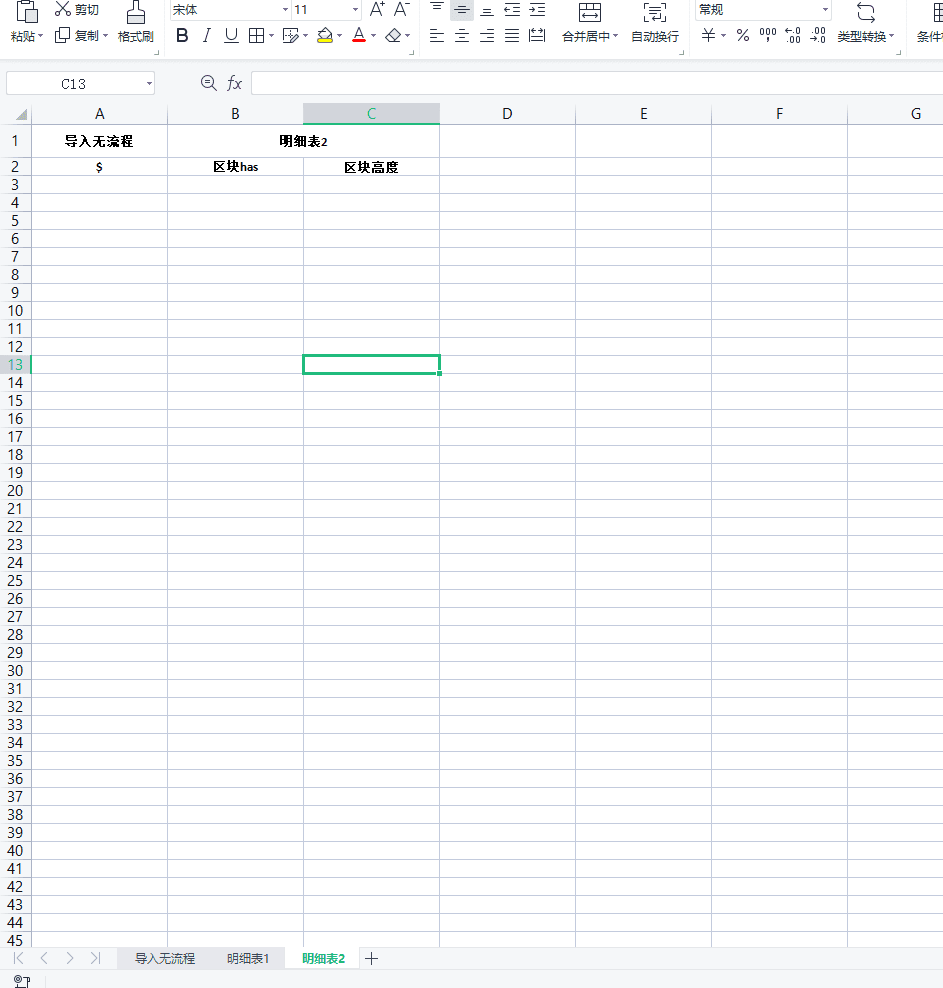This screenshot has height=988, width=943.
Task: Click the draw border pencil icon
Action: (x=290, y=36)
